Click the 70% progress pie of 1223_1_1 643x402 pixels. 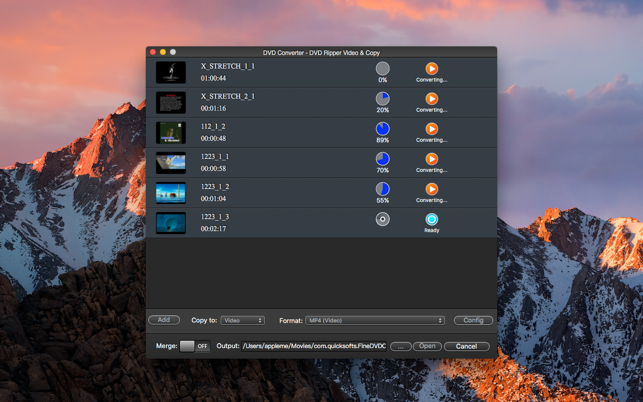coord(383,159)
